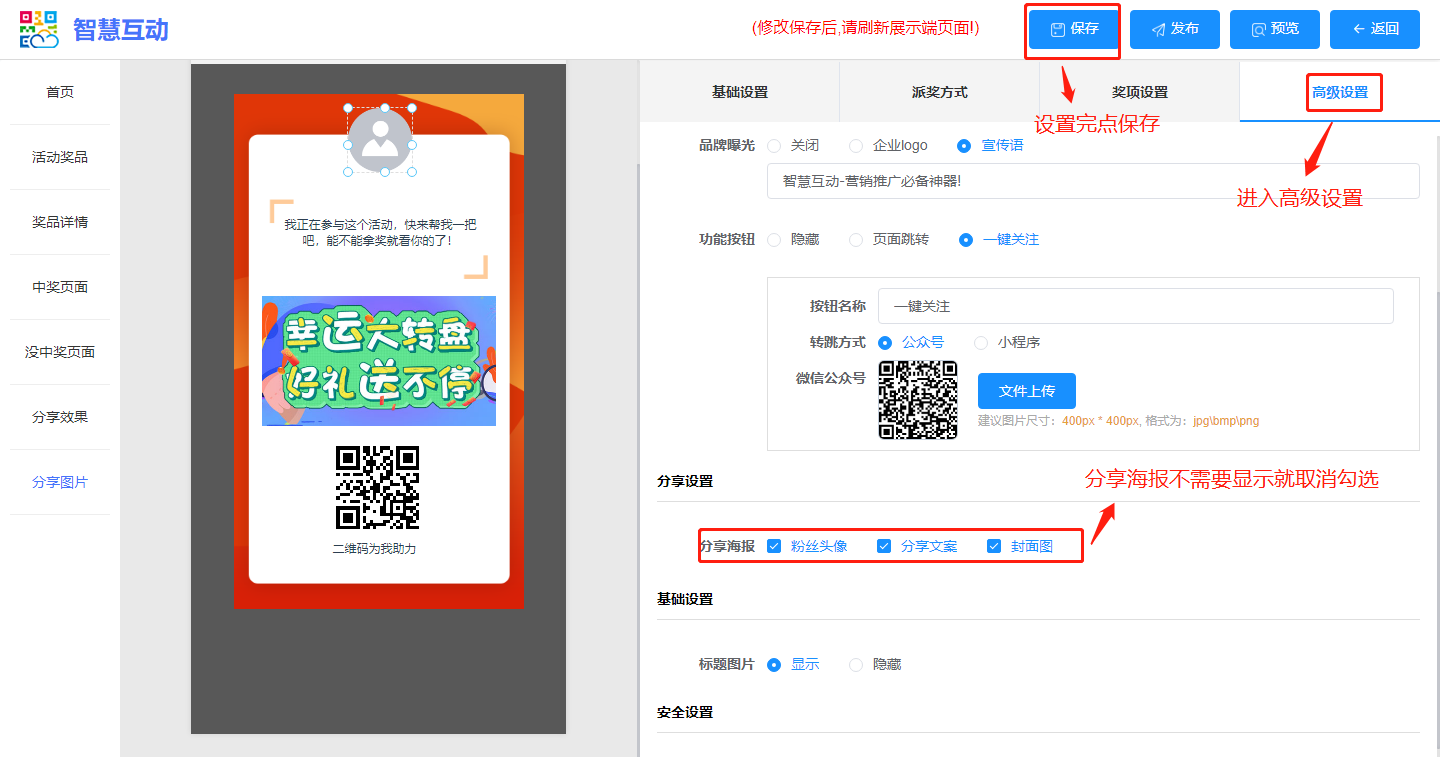Click the 返回 back arrow button
This screenshot has height=757, width=1440.
[x=1374, y=30]
